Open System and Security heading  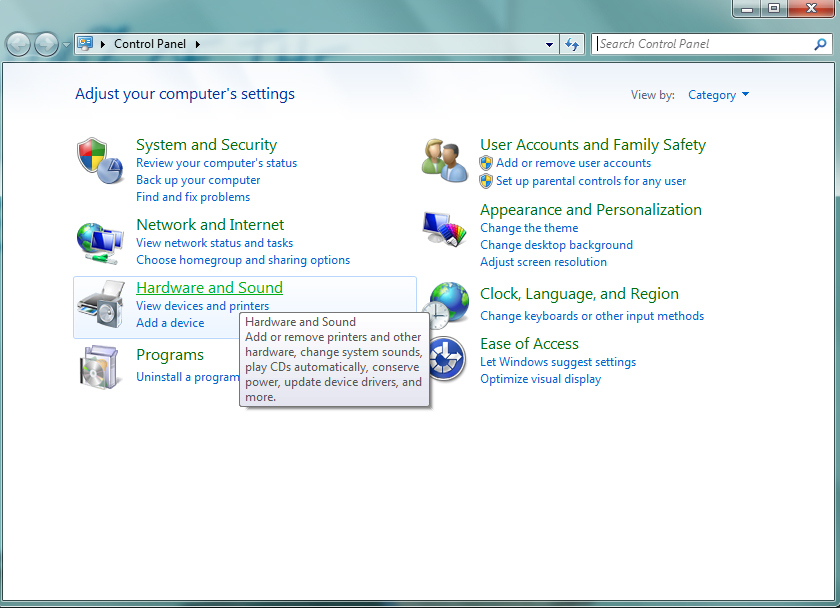(206, 145)
